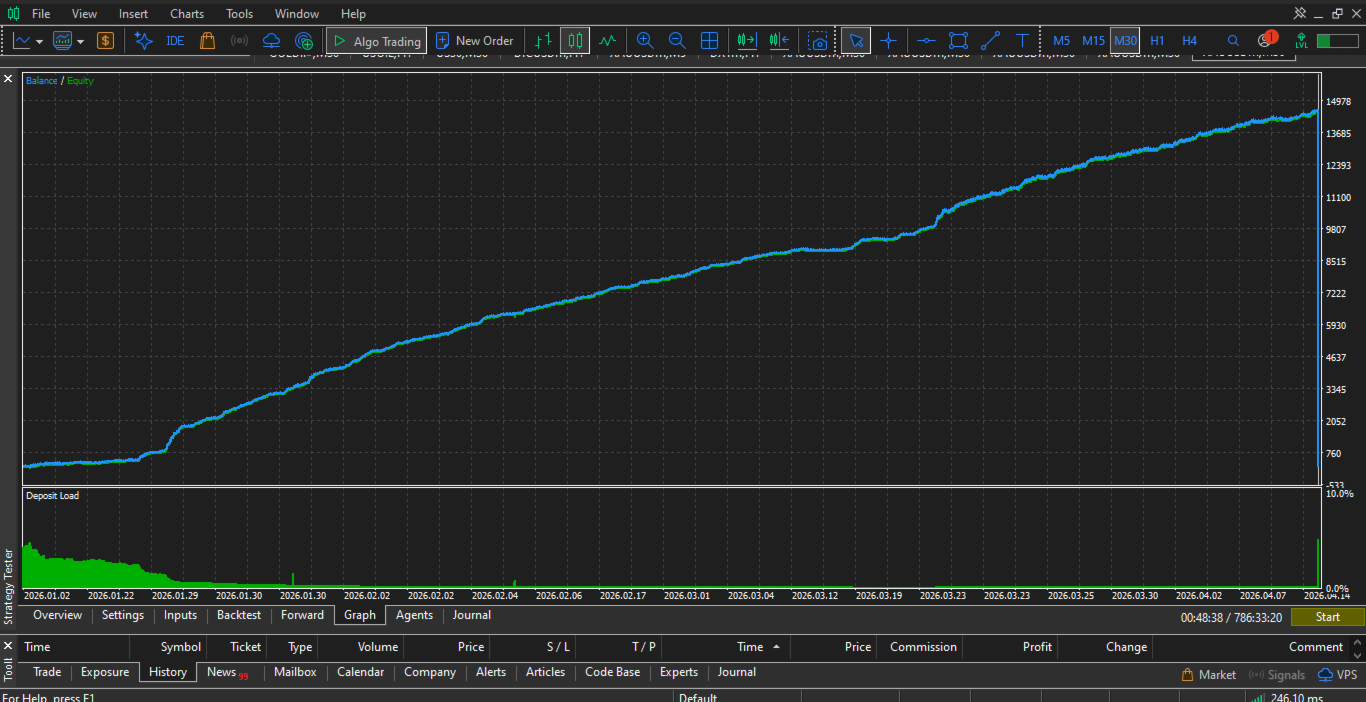Open the File menu
The image size is (1366, 702).
coord(41,14)
